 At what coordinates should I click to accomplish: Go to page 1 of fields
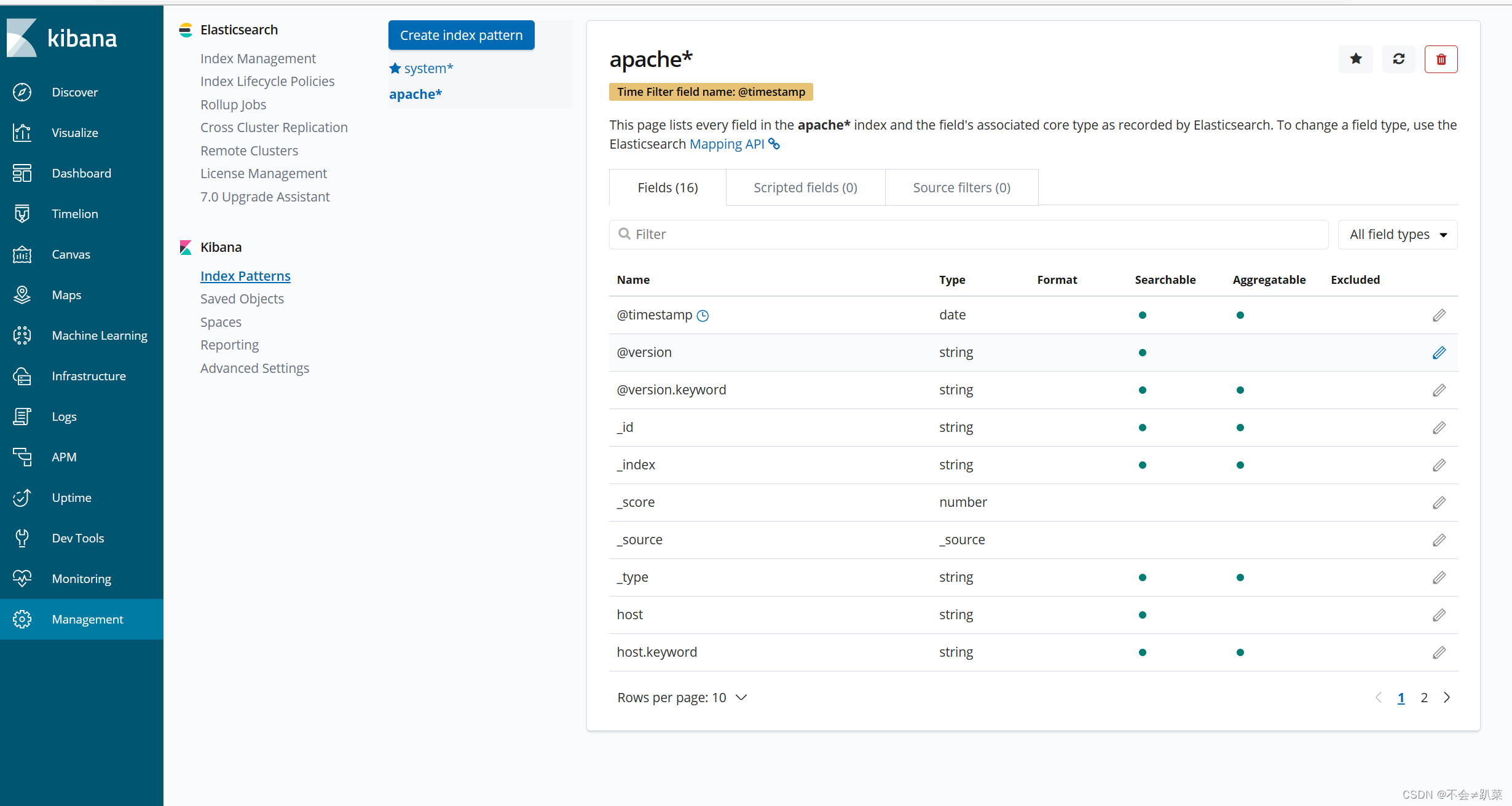(x=1401, y=698)
